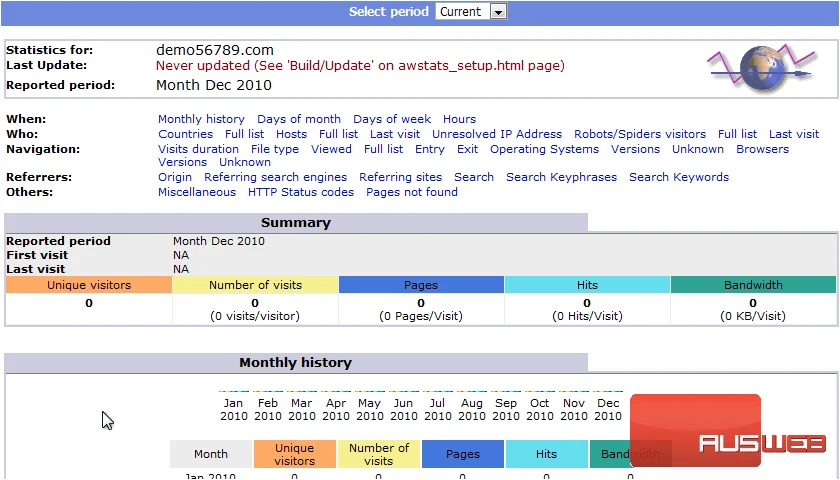This screenshot has width=840, height=480.
Task: Click Hits header in Monthly history table
Action: [x=546, y=454]
